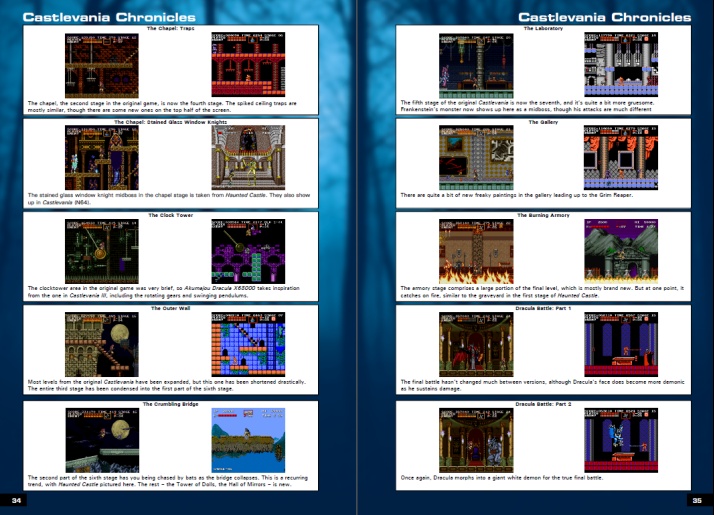This screenshot has height=515, width=714.
Task: Click page number 35
Action: 697,500
